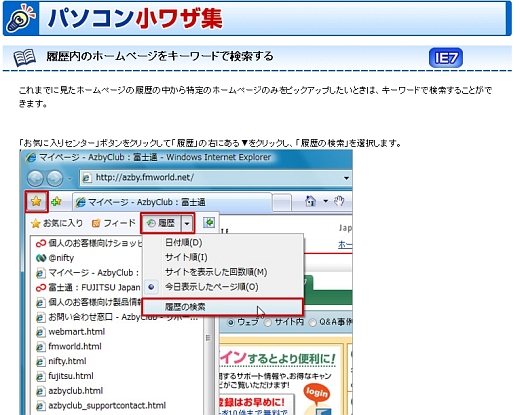Screen dimensions: 520x415
Task: Select サイト順(I) menu entry
Action: [223, 257]
